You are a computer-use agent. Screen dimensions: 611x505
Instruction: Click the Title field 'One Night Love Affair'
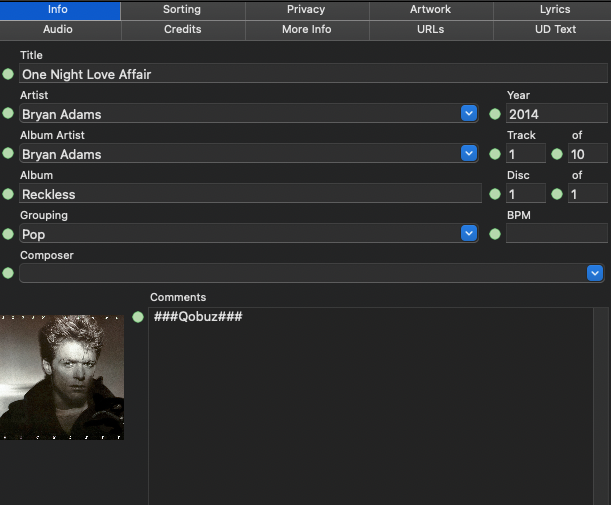pyautogui.click(x=313, y=74)
